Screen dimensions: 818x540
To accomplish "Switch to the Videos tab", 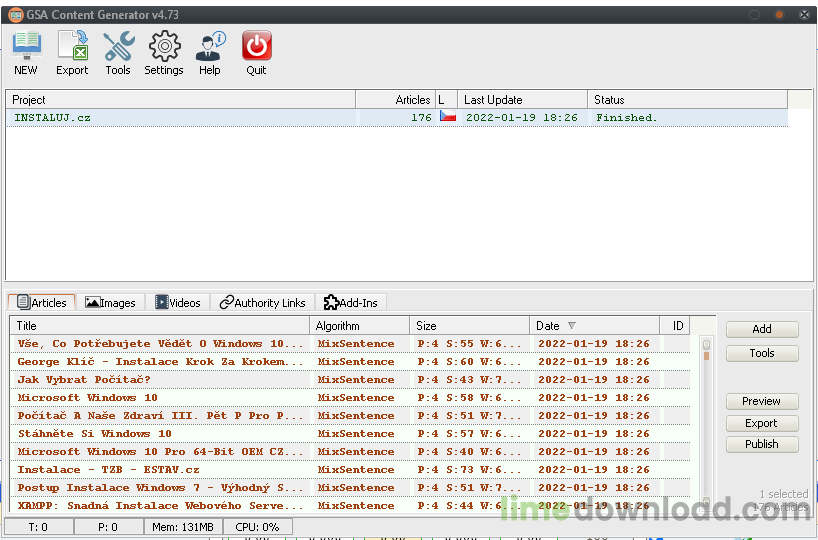I will pyautogui.click(x=178, y=303).
